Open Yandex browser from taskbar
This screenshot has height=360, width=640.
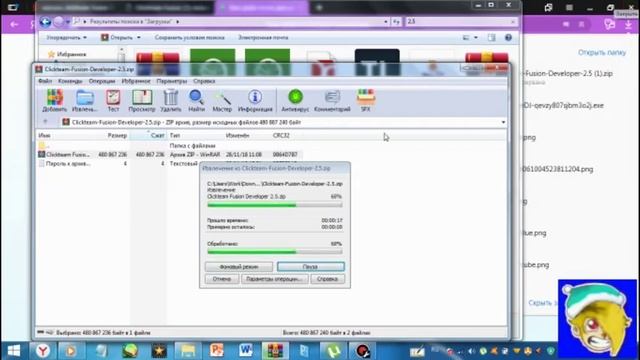click(43, 351)
